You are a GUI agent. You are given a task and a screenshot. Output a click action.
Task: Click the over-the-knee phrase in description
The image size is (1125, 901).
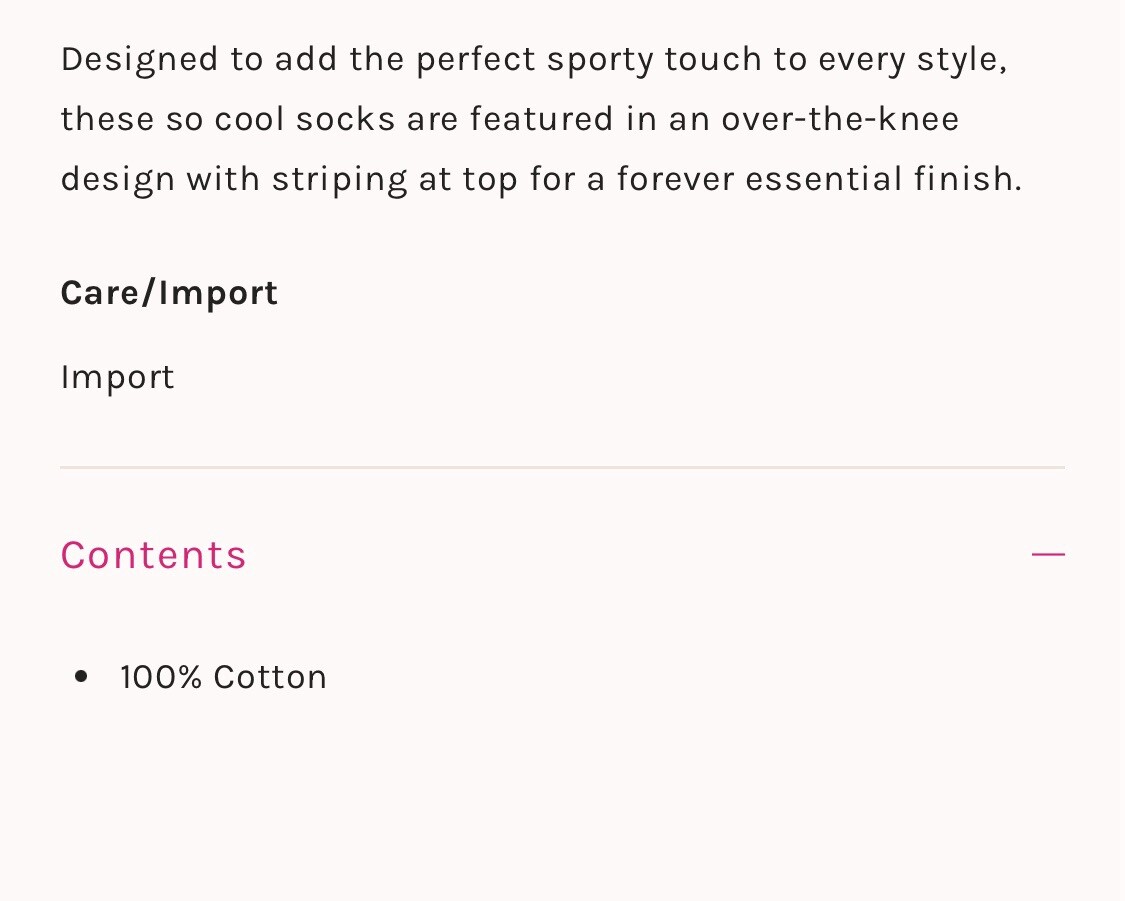840,119
